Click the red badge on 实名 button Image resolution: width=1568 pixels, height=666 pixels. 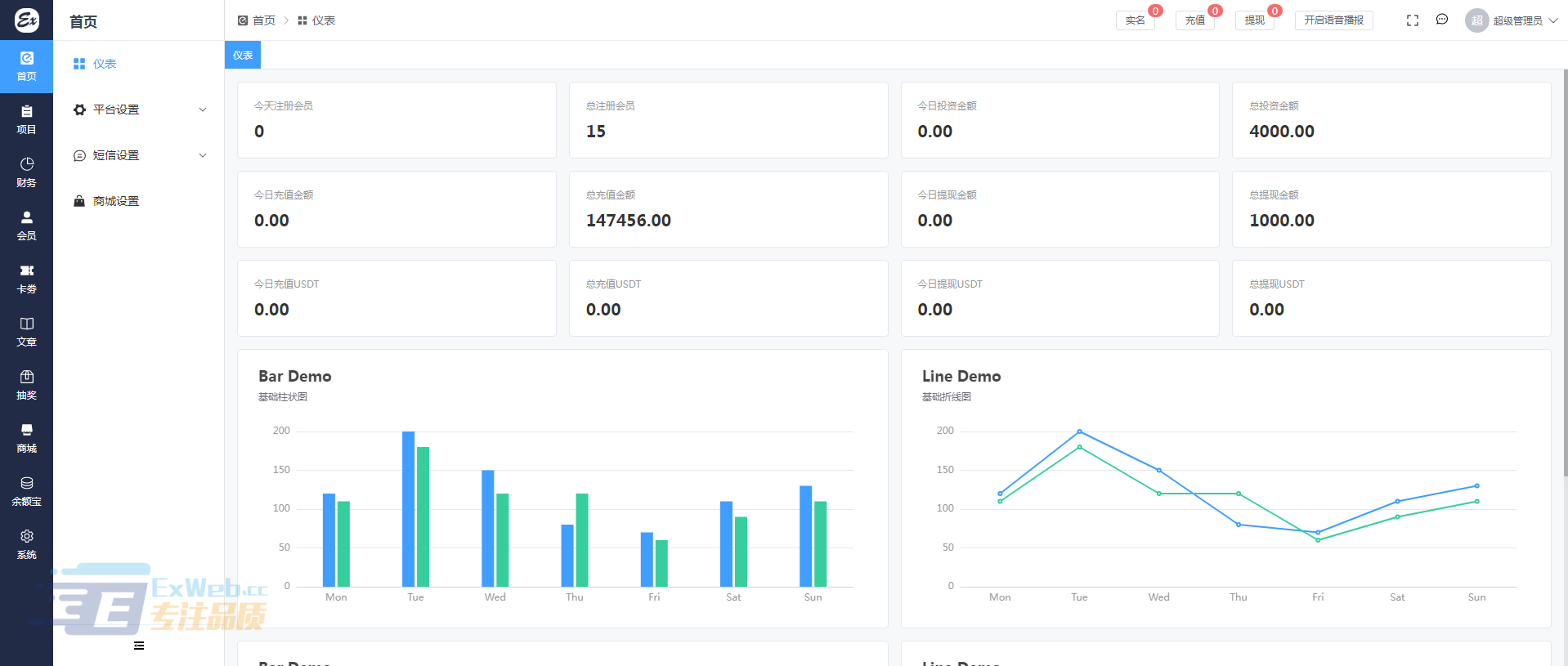1155,11
